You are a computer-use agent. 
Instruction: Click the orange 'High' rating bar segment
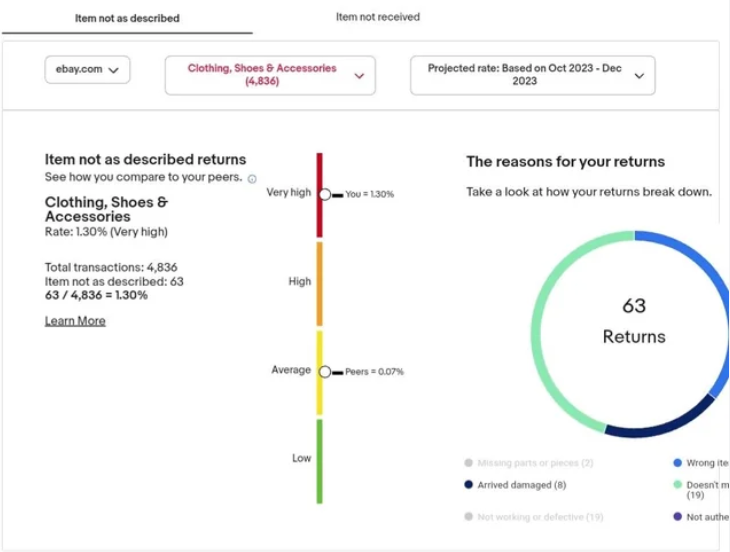320,283
